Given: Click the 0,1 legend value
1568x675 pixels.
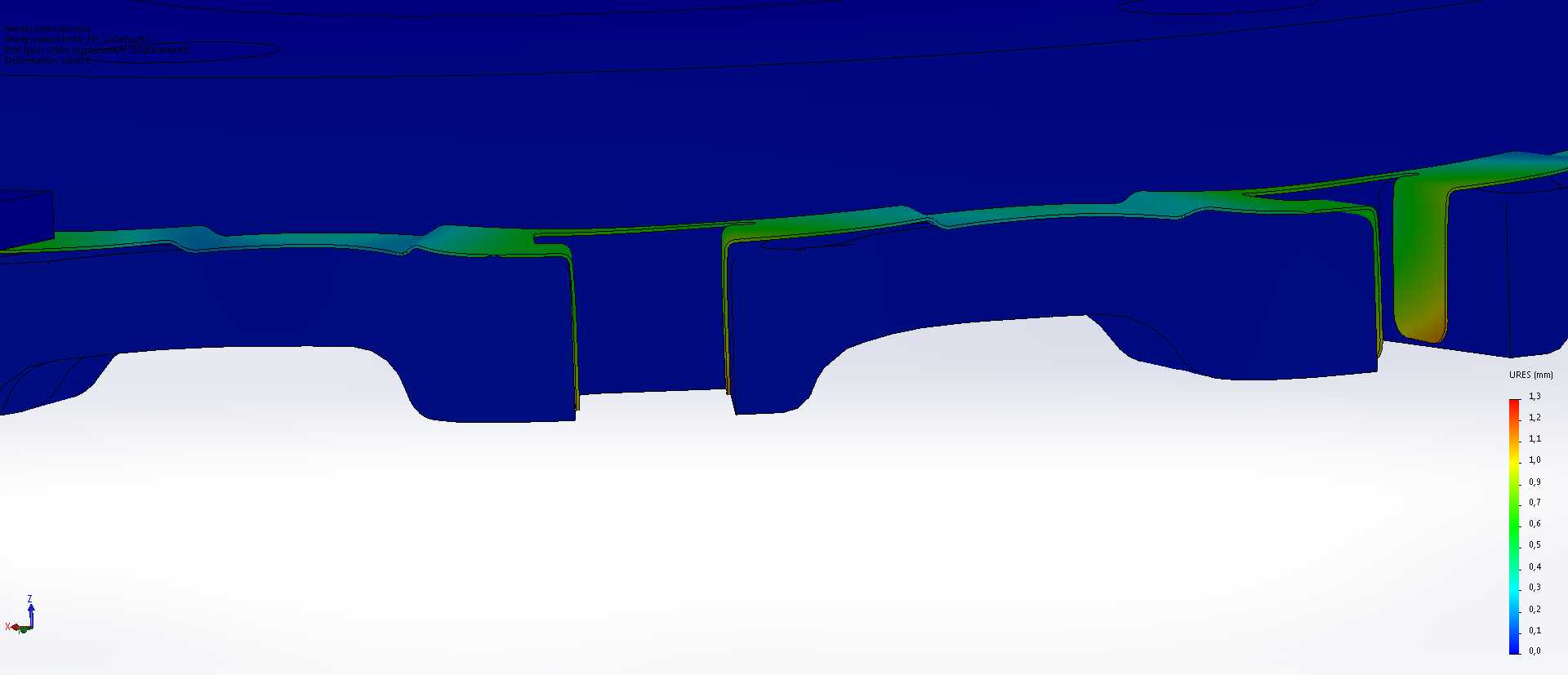Looking at the screenshot, I should click(1535, 631).
